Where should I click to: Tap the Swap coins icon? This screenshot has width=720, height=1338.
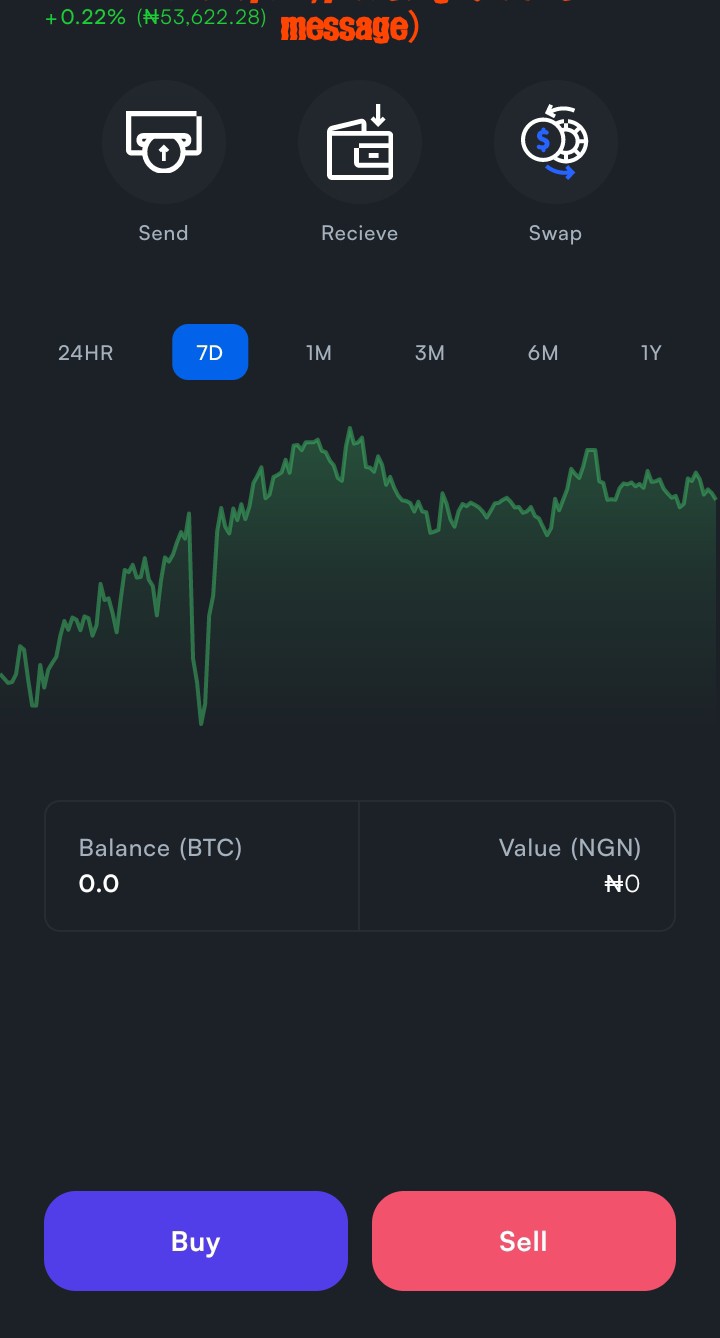555,142
